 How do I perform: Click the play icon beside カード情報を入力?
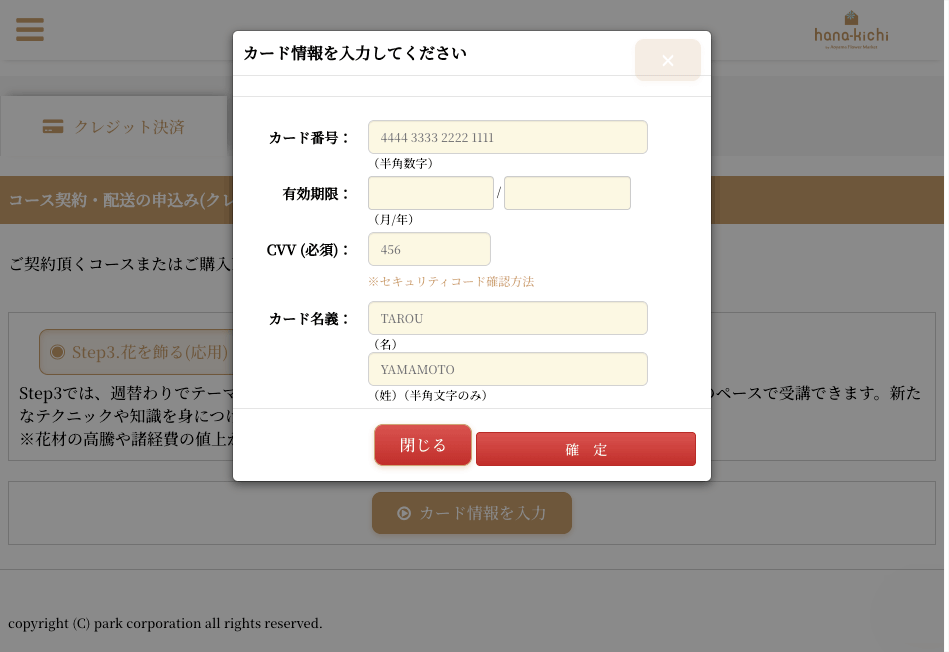point(404,513)
